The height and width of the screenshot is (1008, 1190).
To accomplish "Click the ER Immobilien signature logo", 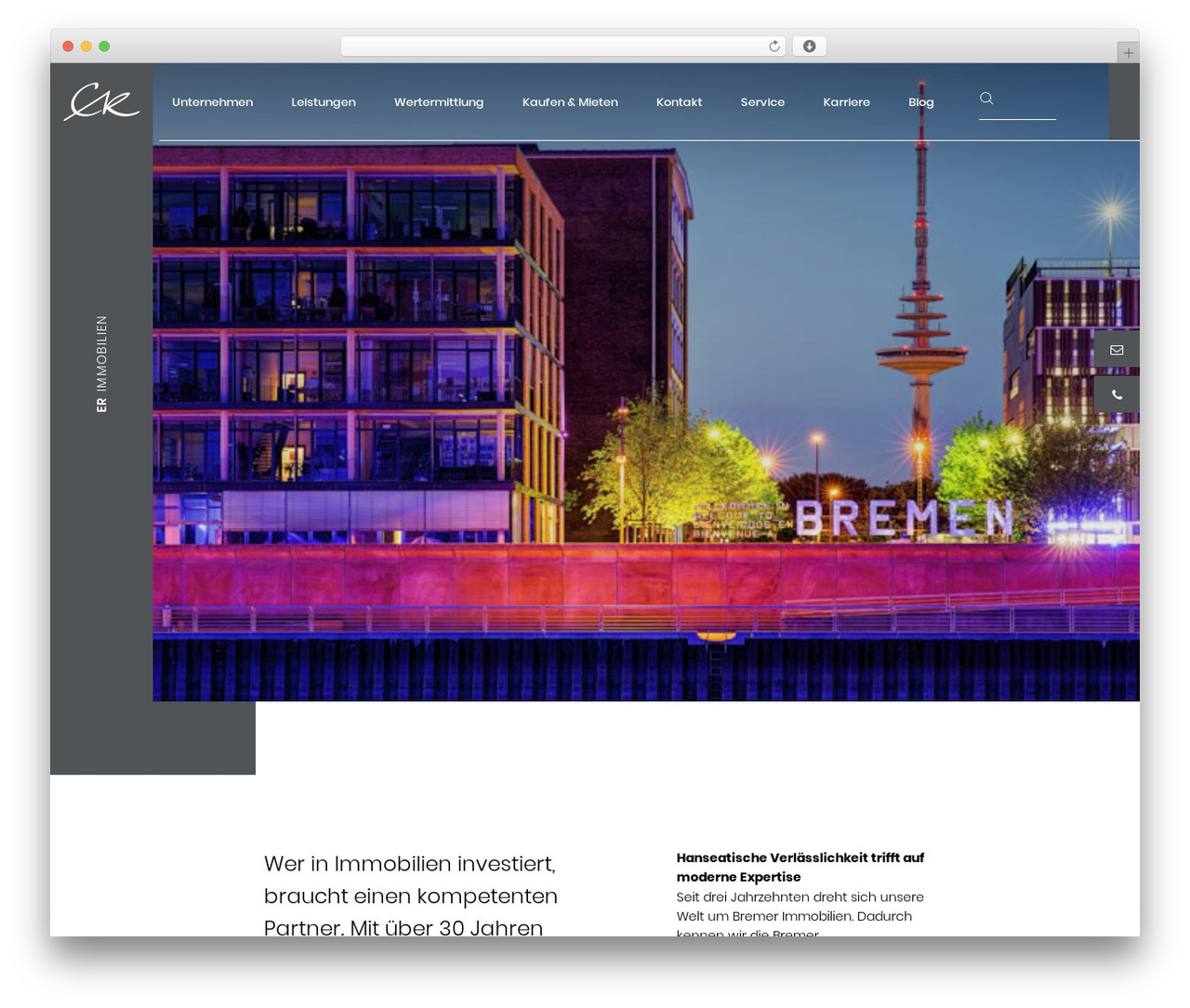I will tap(101, 102).
